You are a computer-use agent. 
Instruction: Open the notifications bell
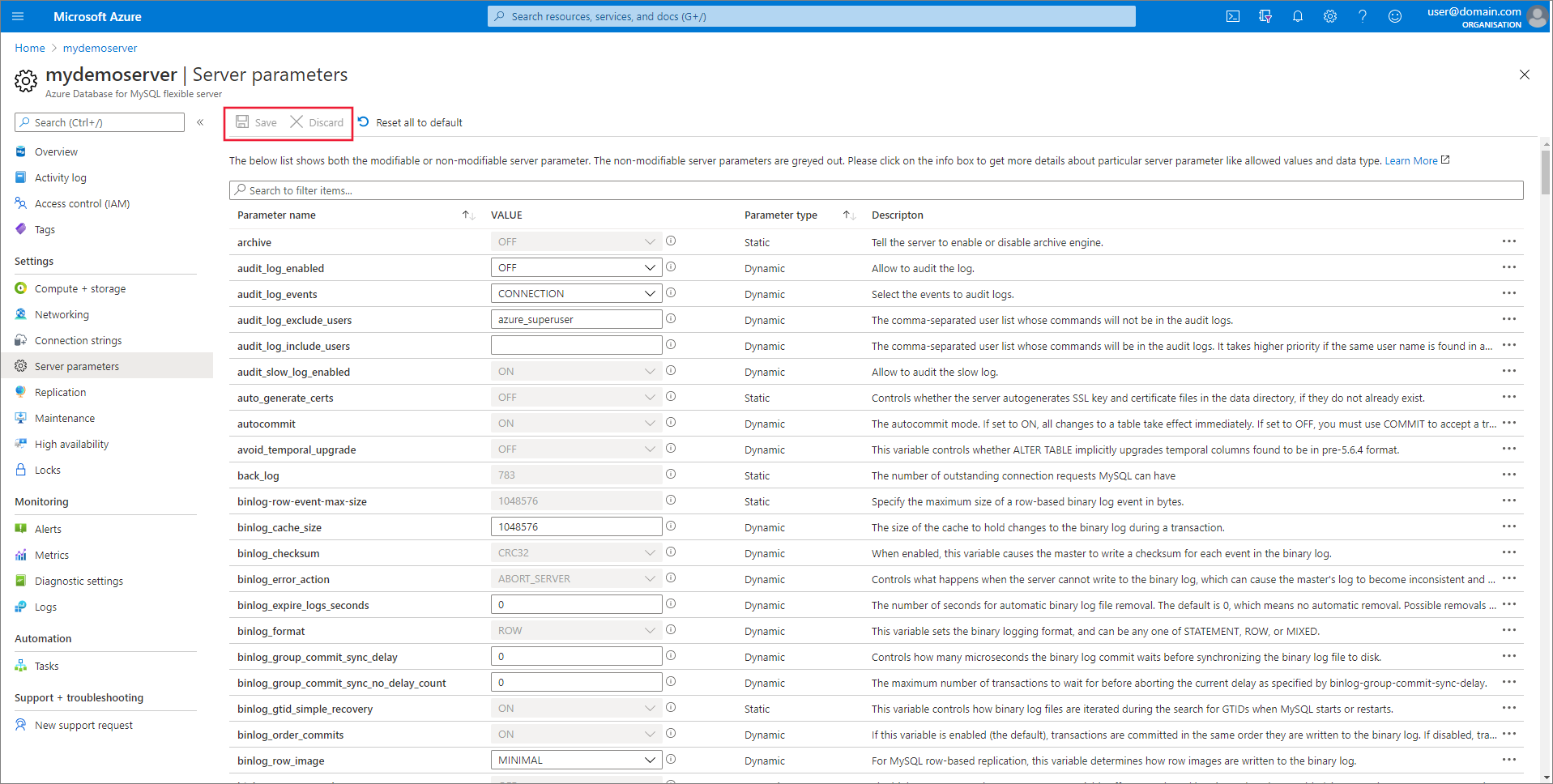click(x=1297, y=16)
